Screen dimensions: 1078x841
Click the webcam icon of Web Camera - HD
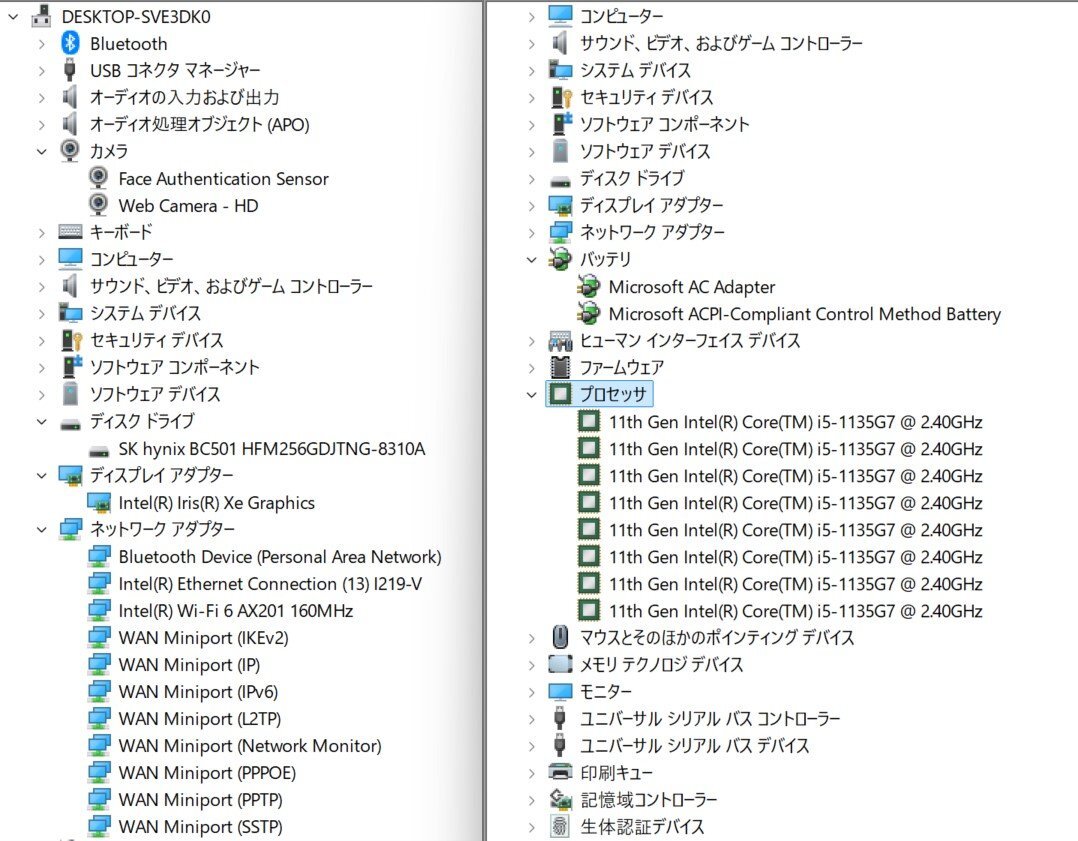(98, 205)
